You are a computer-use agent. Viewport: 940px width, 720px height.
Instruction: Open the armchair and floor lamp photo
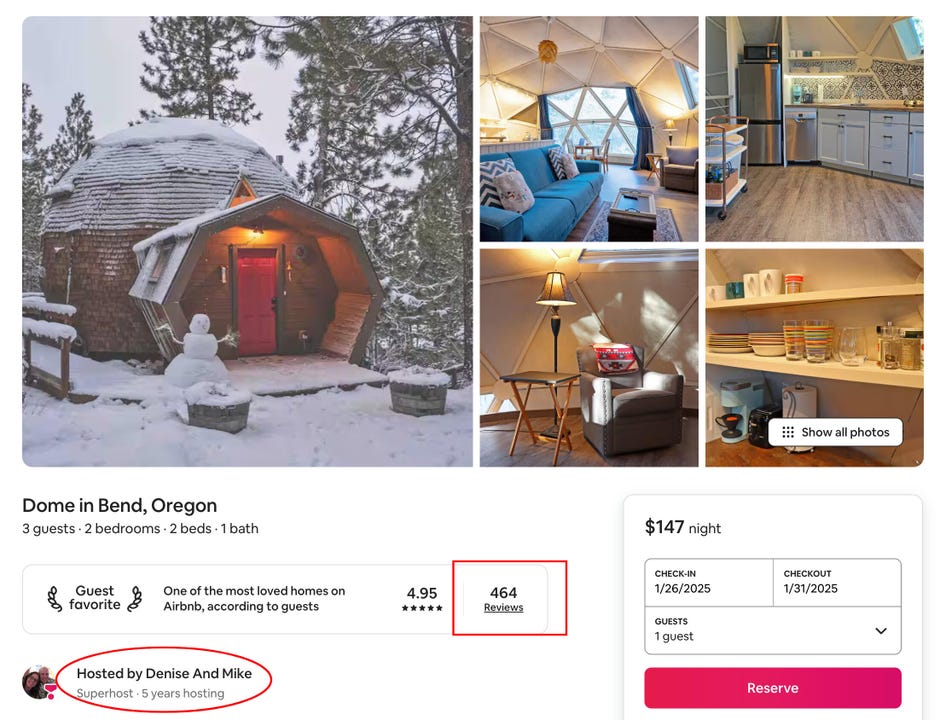click(589, 358)
